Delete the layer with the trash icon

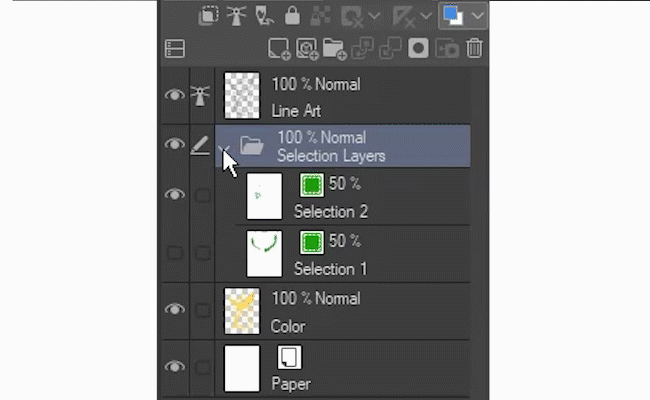(475, 47)
